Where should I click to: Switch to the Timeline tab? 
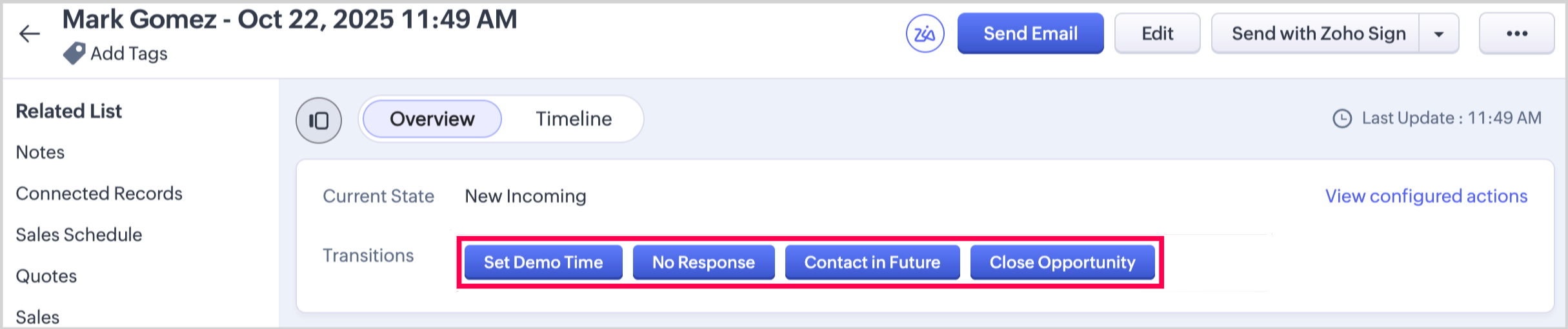pos(574,119)
